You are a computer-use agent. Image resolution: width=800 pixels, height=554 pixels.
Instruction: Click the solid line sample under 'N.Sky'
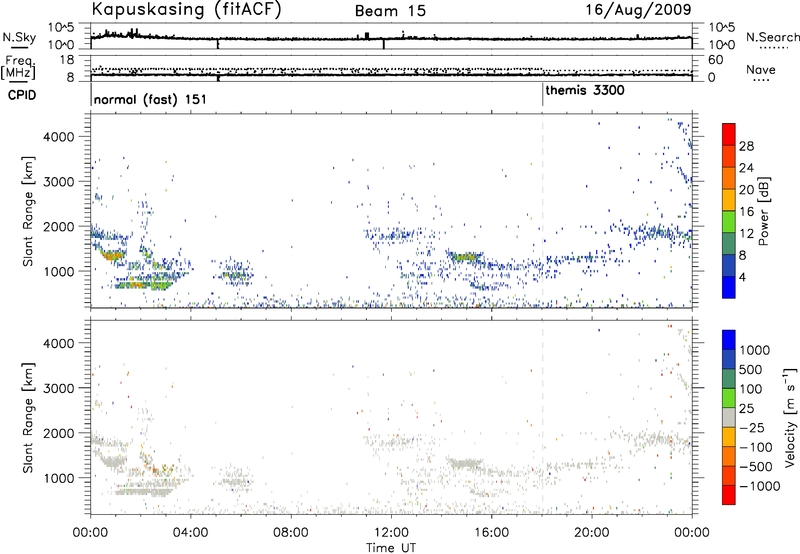19,47
